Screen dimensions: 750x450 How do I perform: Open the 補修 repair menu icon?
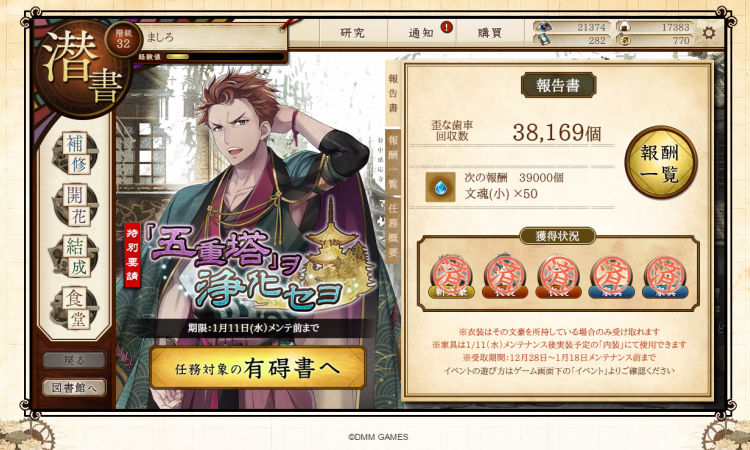76,154
